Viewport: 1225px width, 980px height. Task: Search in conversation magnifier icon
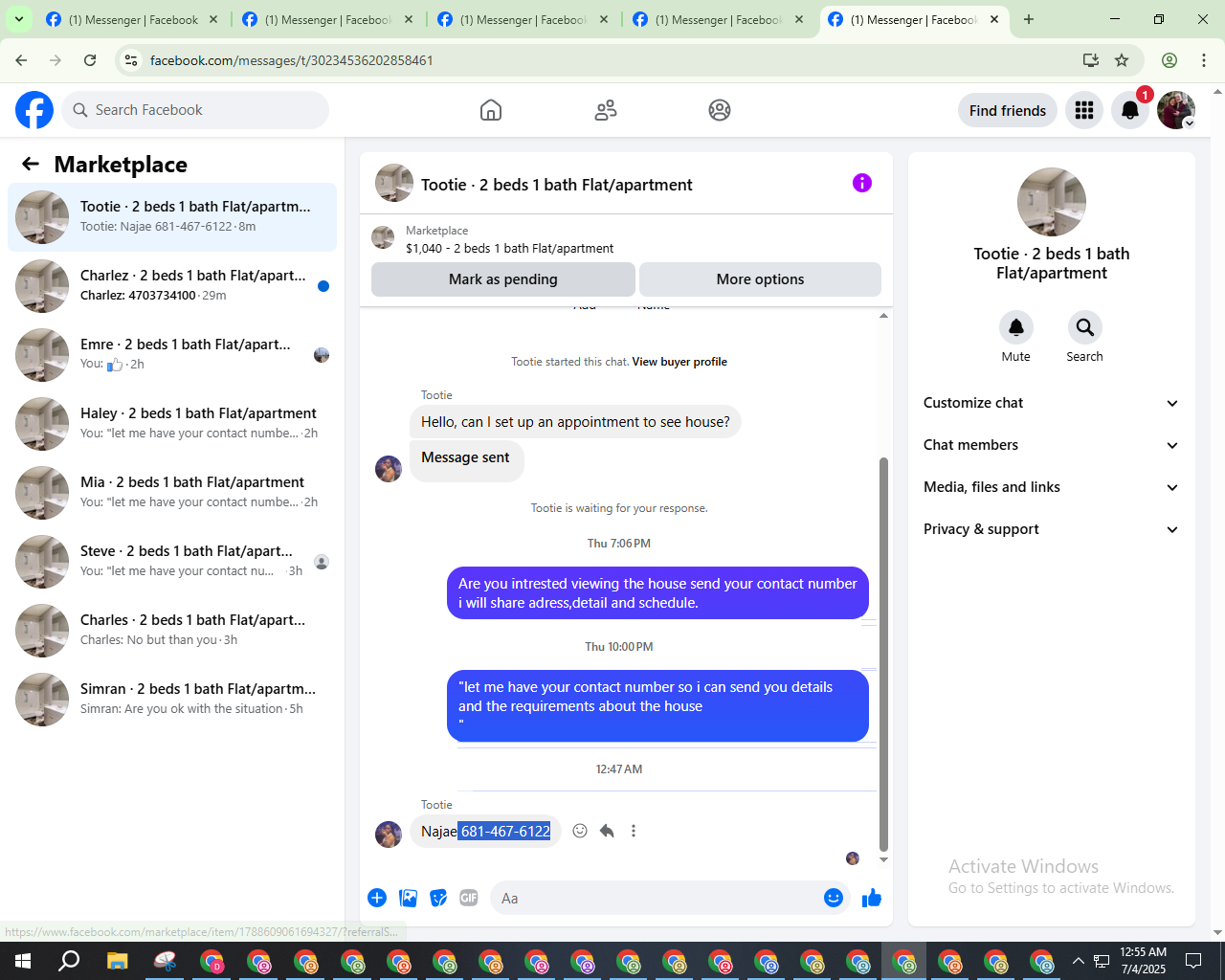coord(1085,327)
